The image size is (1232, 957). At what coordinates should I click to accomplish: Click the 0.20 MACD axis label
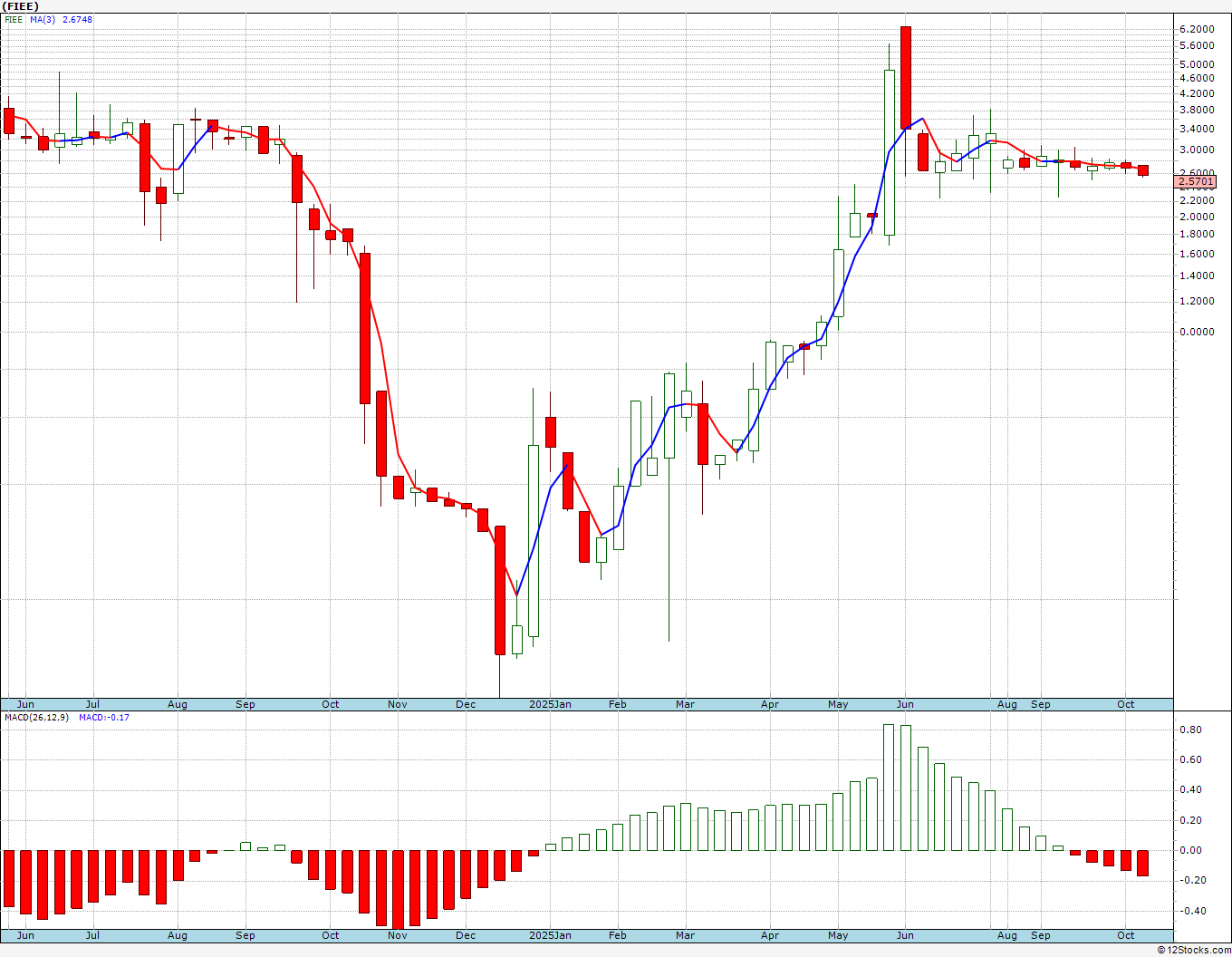[x=1190, y=820]
